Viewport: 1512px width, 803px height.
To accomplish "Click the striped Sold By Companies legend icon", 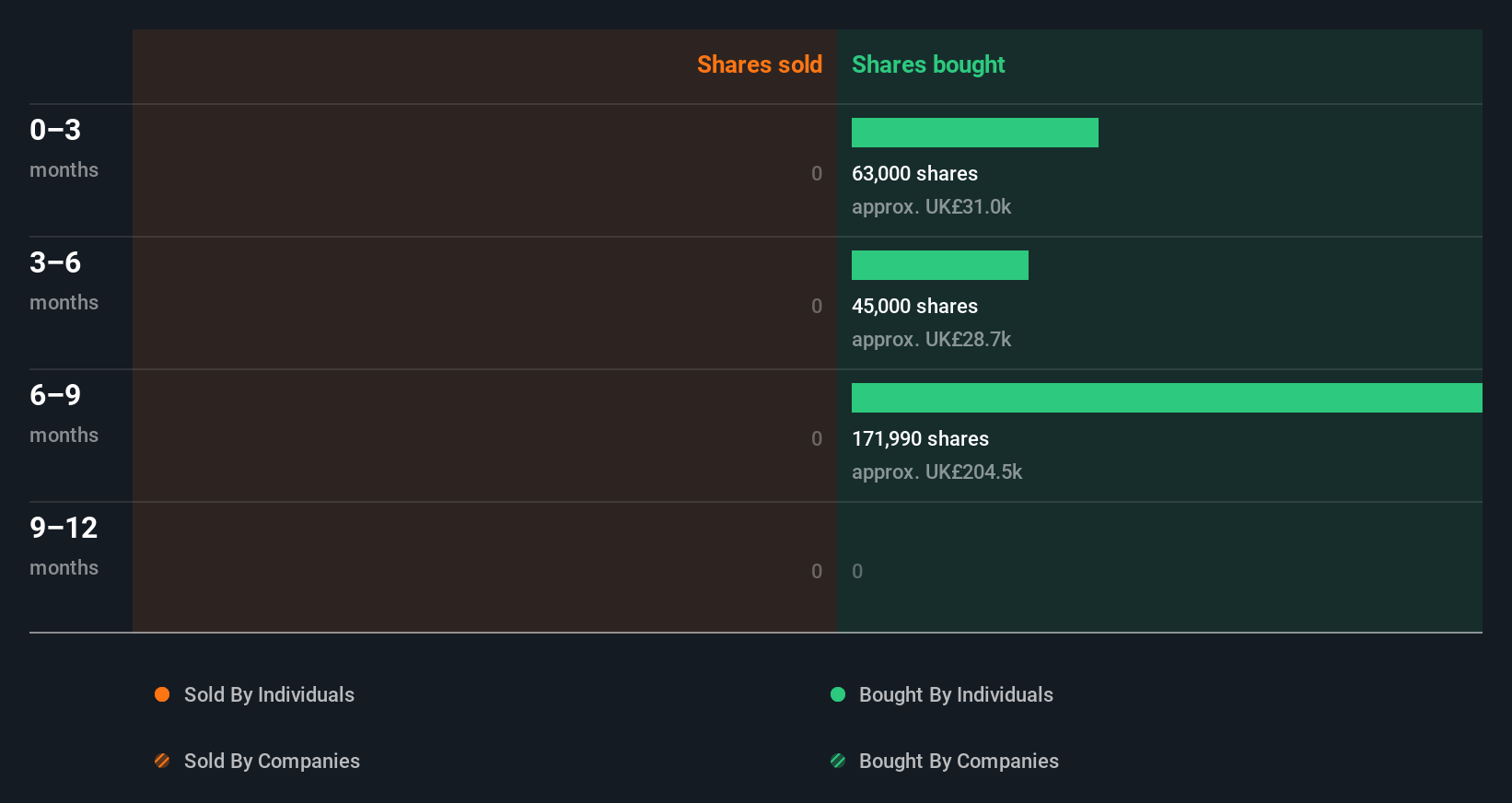I will [162, 761].
